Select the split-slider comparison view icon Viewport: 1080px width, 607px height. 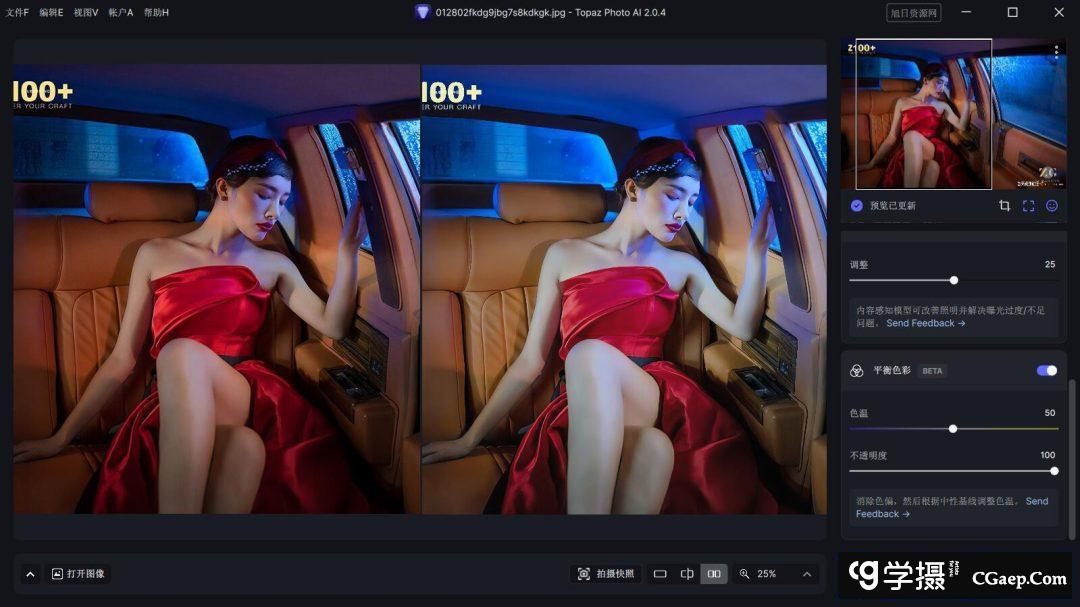point(687,573)
